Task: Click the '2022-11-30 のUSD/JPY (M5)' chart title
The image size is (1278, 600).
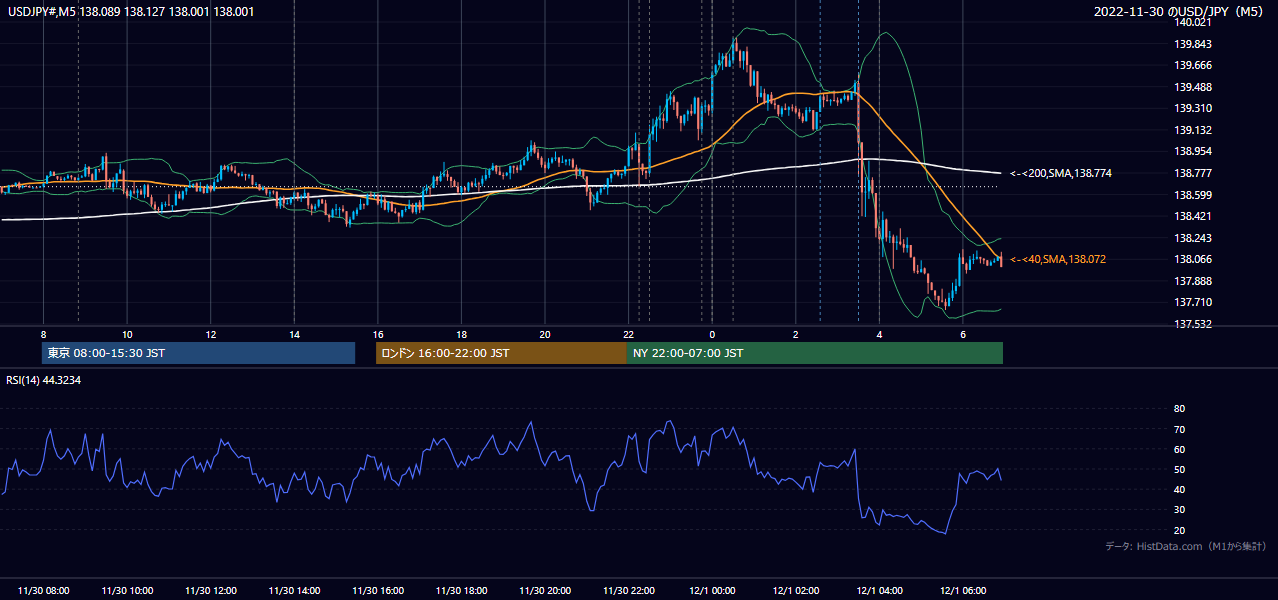Action: click(1180, 12)
